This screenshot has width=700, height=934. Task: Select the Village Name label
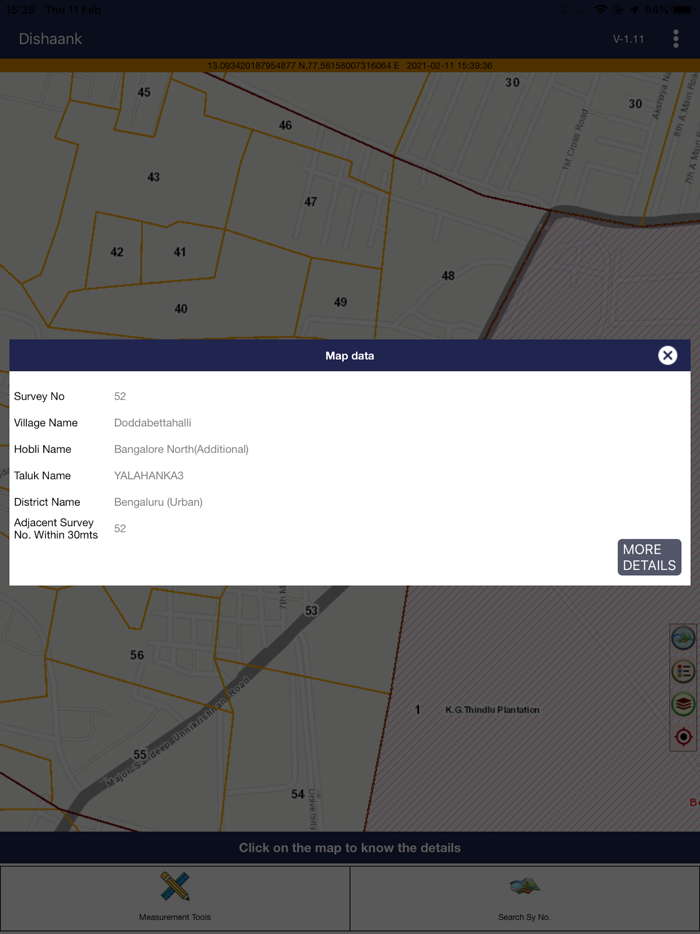pos(46,423)
